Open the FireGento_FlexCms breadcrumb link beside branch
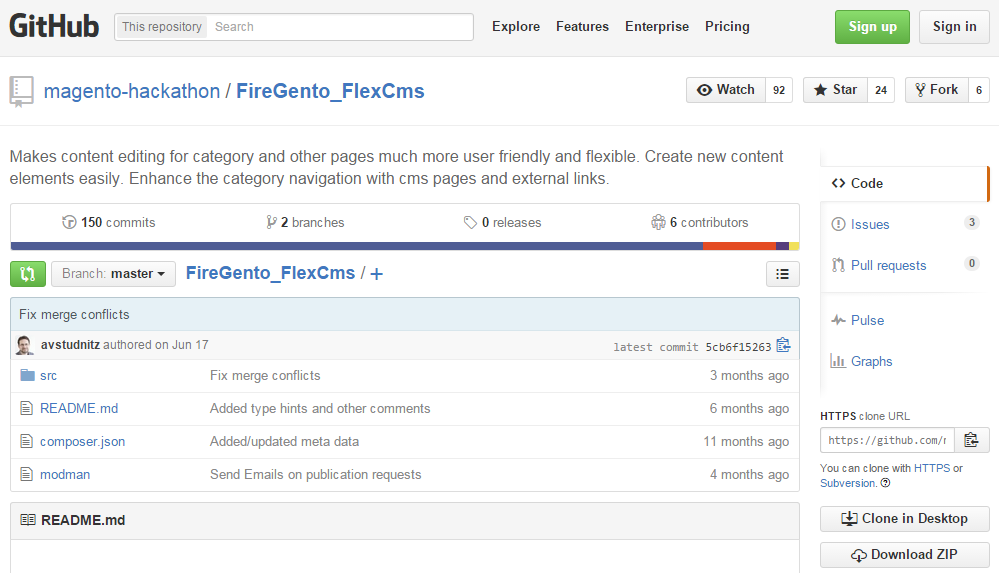Screen dimensions: 999x573 (270, 273)
